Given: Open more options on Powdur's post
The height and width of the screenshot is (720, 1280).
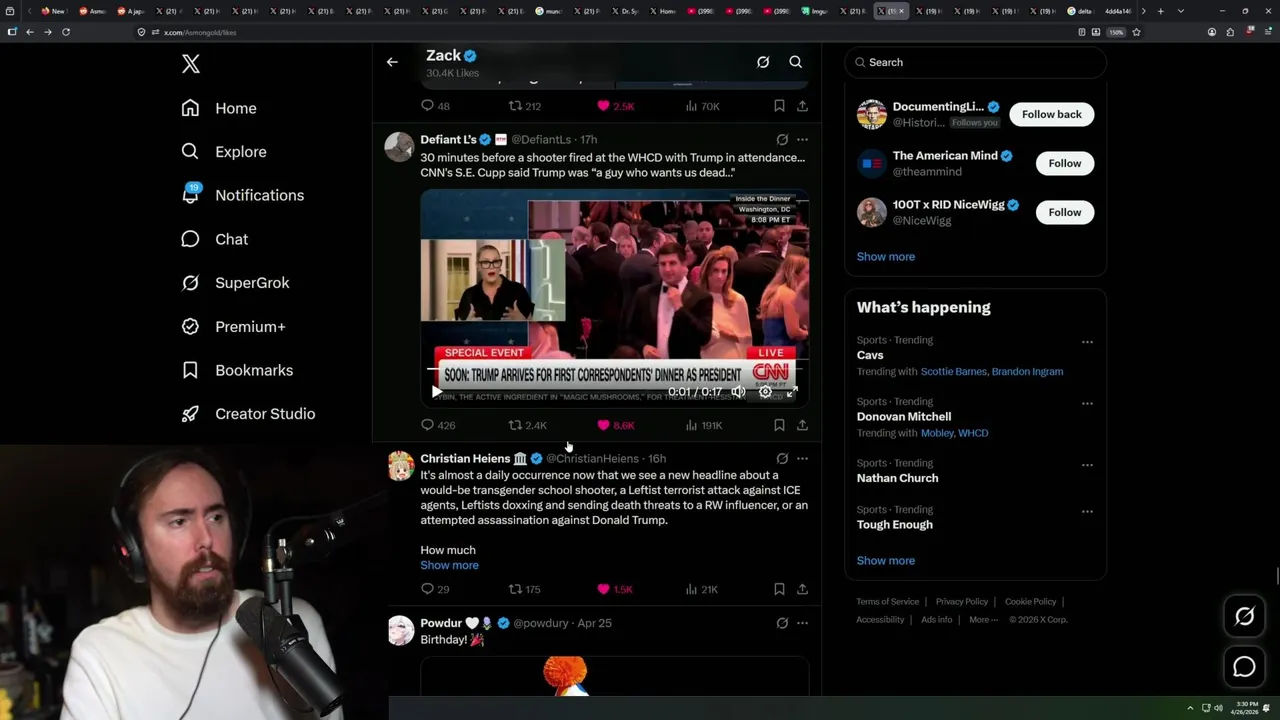Looking at the screenshot, I should (802, 623).
